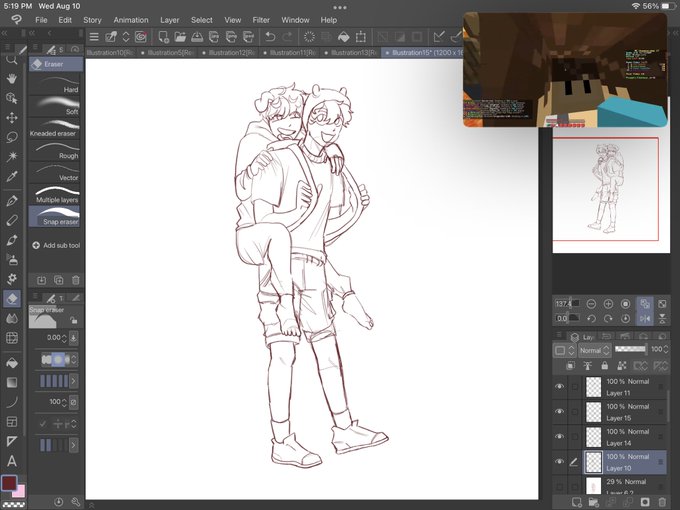680x510 pixels.
Task: Open the Filter menu
Action: (261, 20)
